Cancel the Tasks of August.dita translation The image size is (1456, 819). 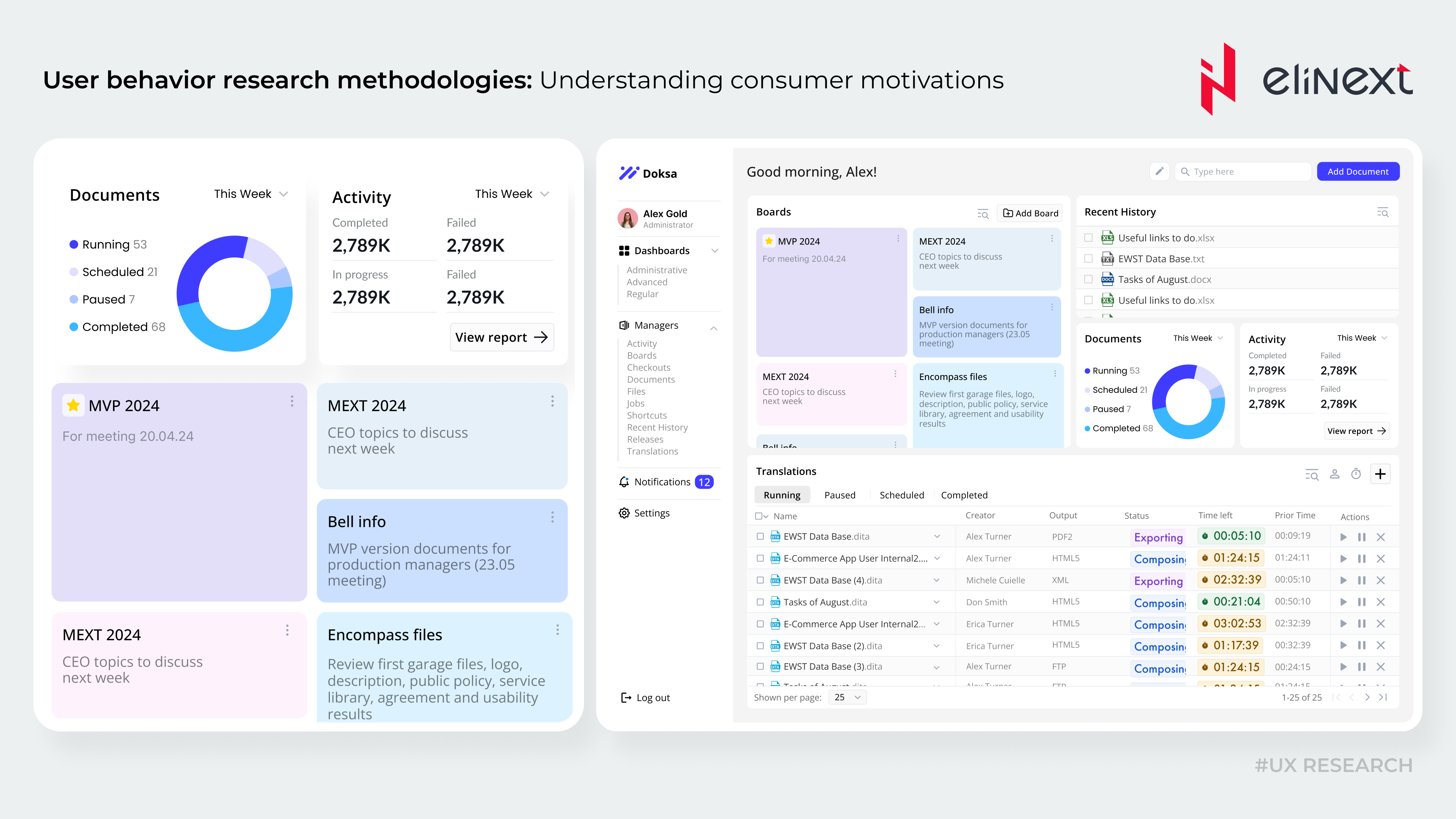coord(1381,602)
